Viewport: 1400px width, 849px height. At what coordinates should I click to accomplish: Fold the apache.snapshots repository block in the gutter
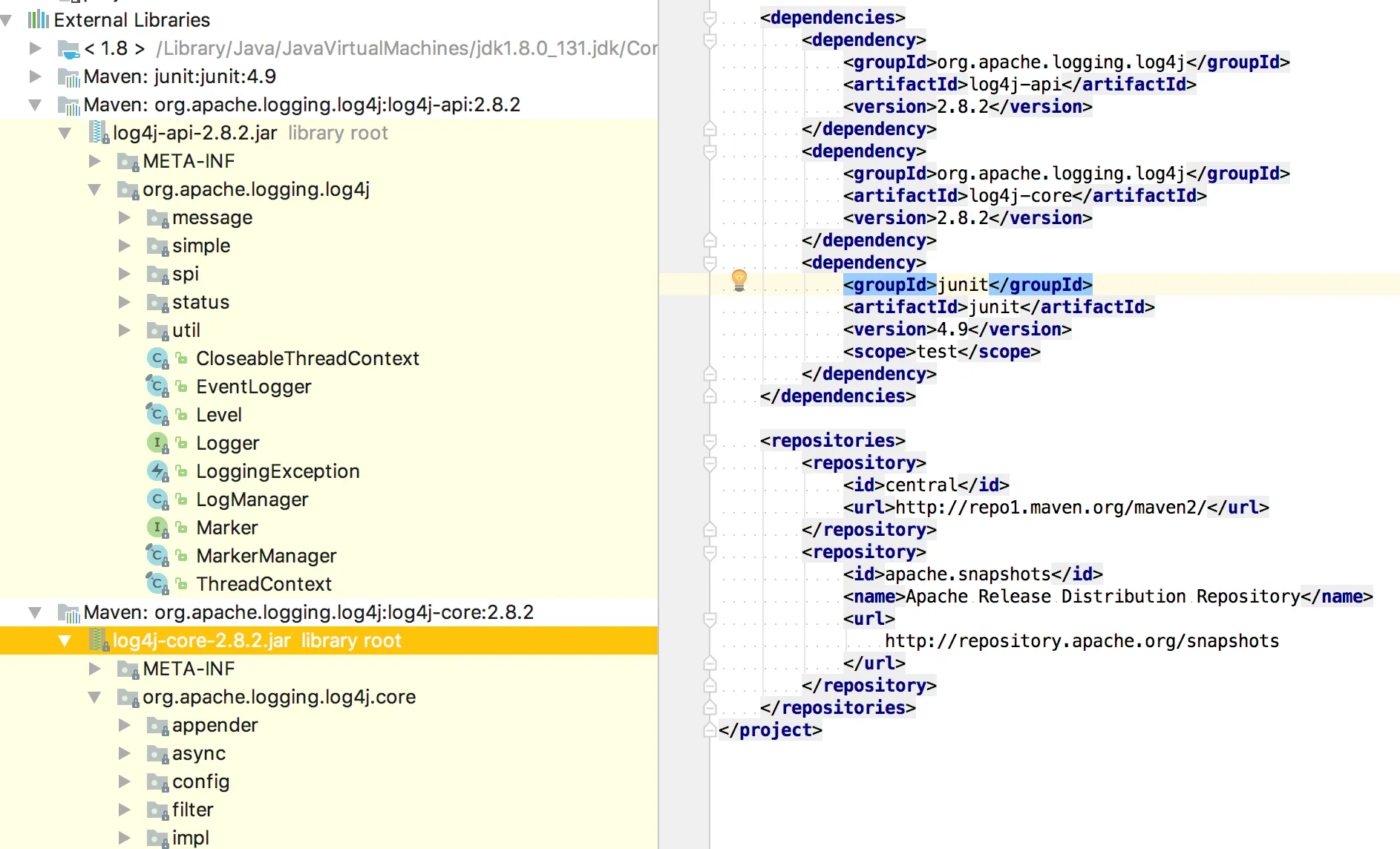coord(710,553)
